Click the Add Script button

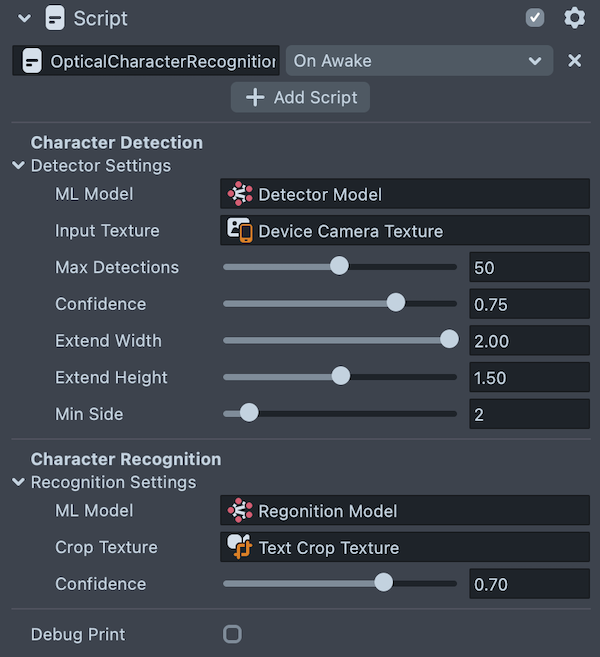(x=300, y=97)
